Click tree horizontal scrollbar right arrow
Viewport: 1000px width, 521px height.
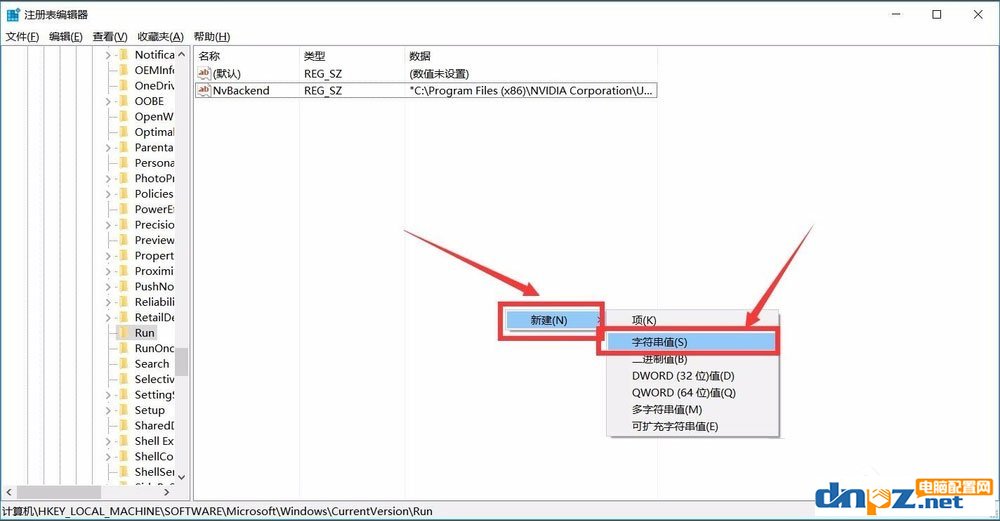pos(167,492)
